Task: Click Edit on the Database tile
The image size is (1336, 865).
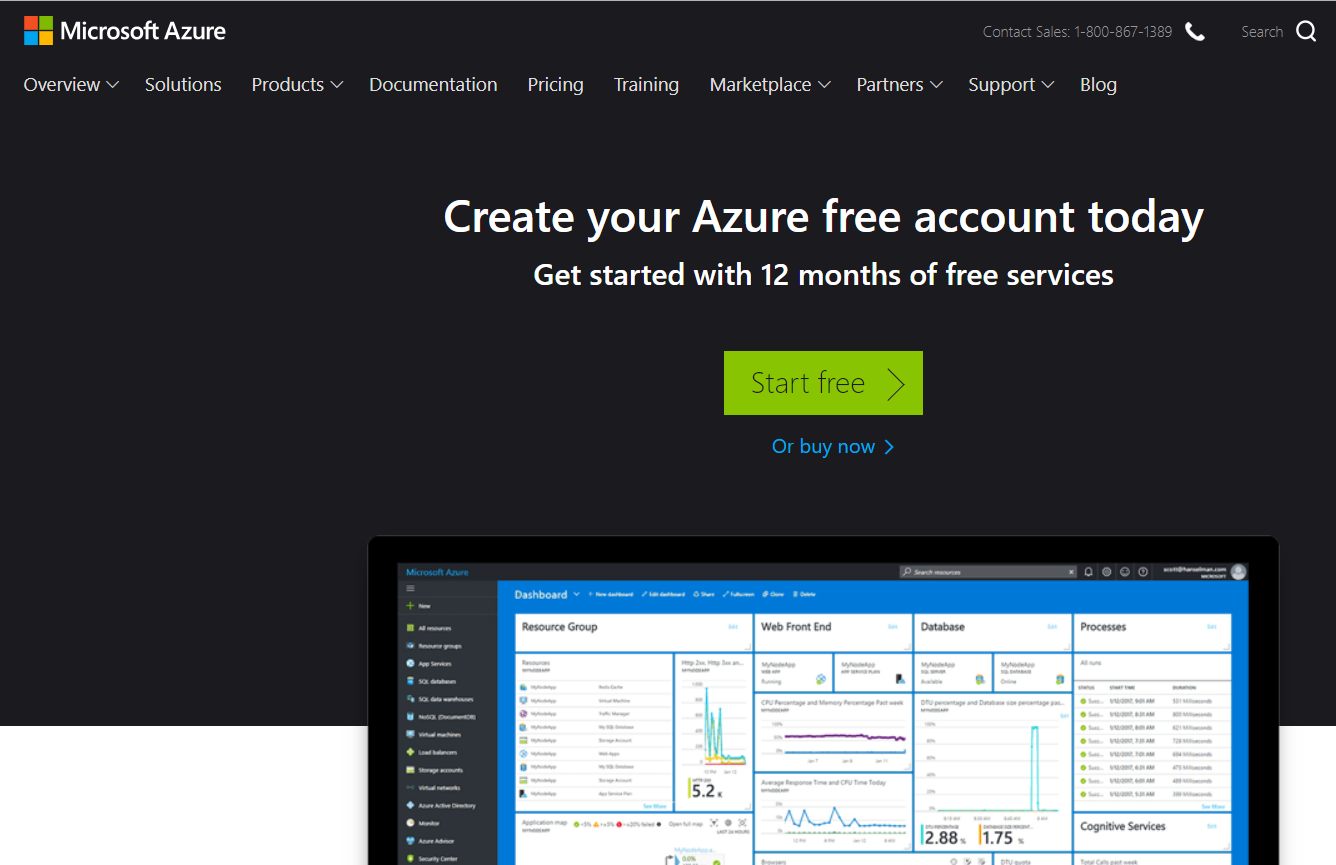Action: (1052, 627)
